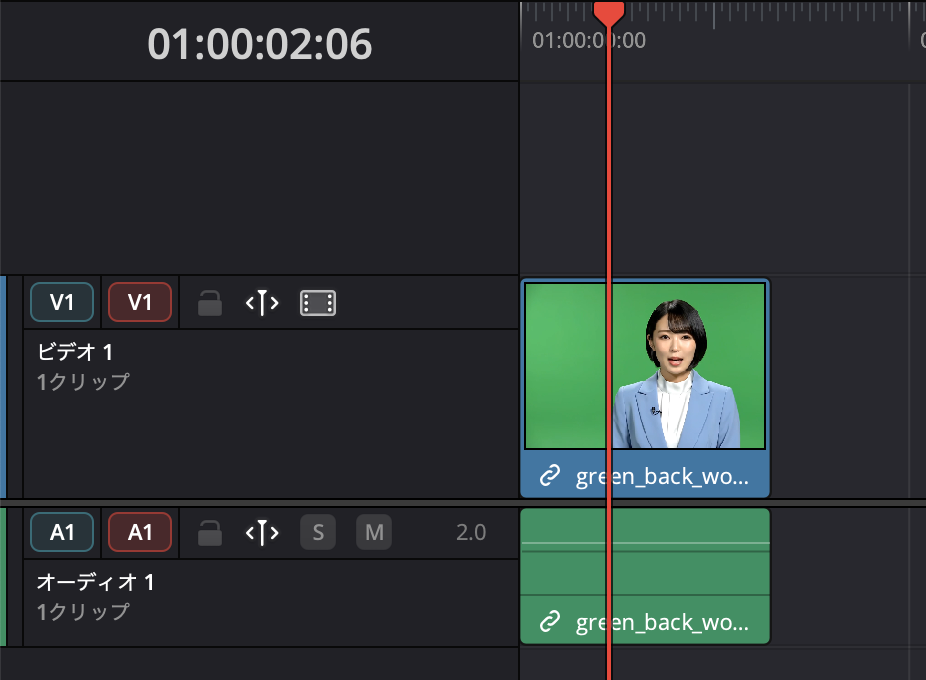Select the green_back video clip thumbnail
This screenshot has height=680, width=926.
[x=645, y=366]
